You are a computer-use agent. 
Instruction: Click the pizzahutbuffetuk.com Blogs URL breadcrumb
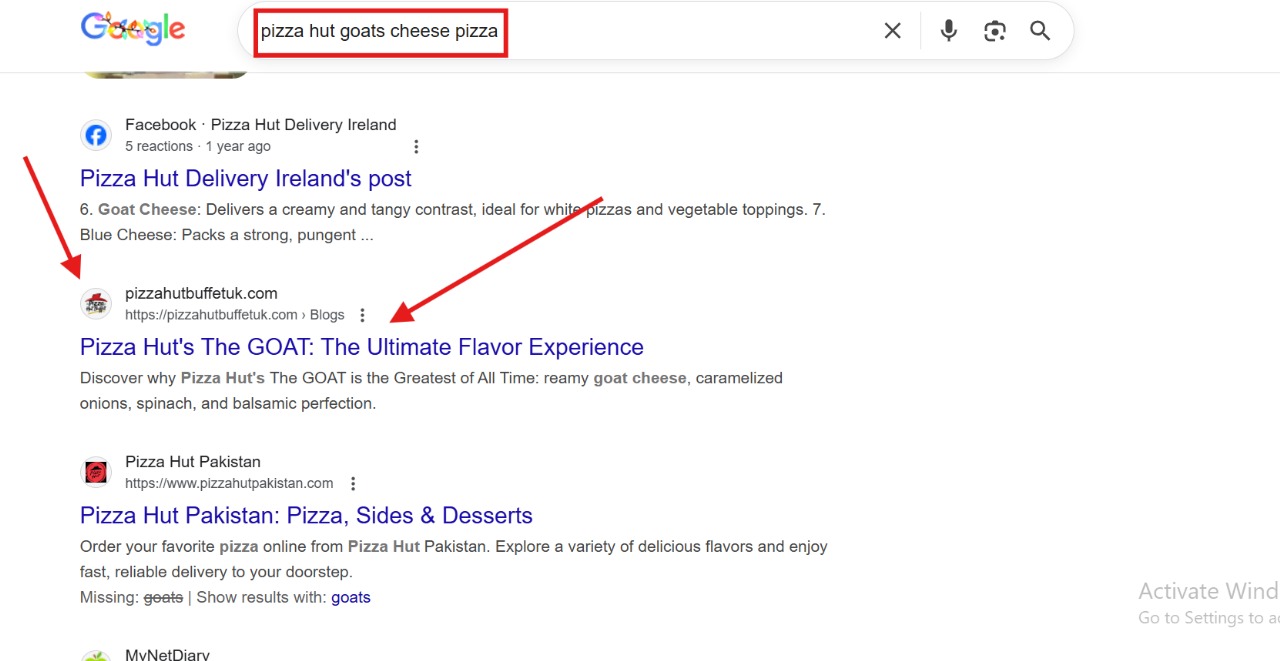click(234, 315)
